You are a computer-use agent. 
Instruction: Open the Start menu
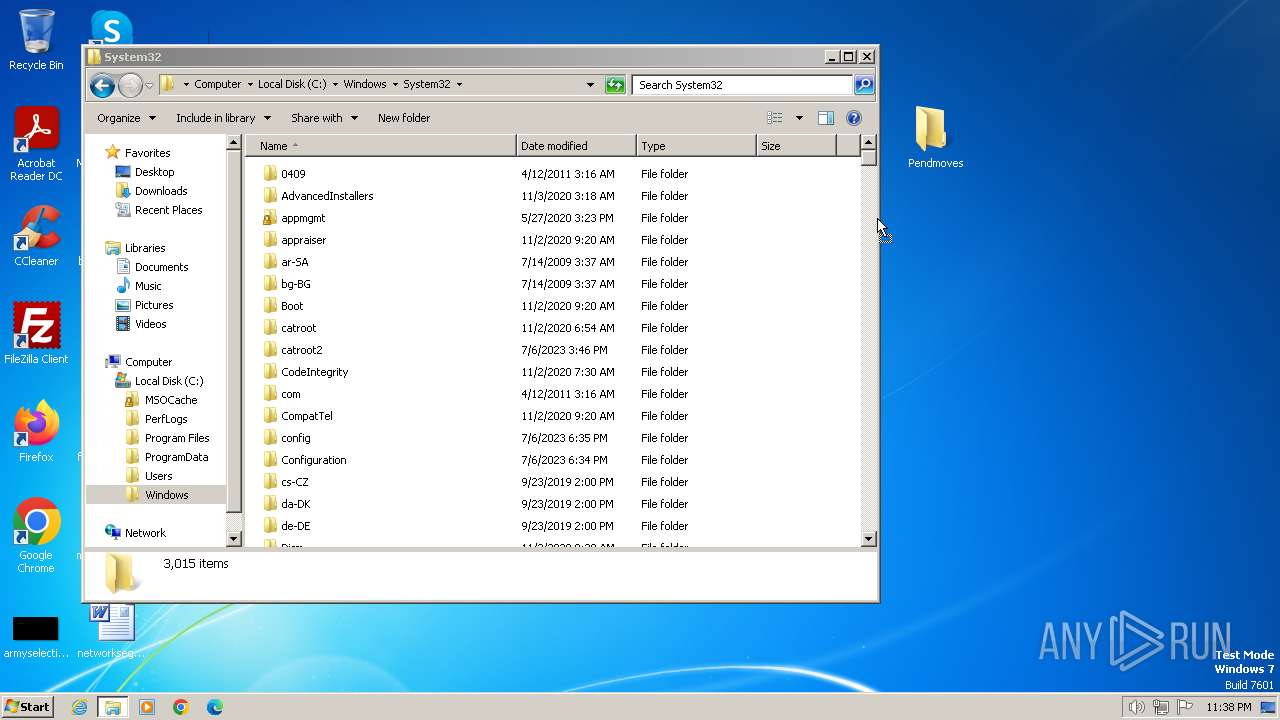[x=28, y=707]
